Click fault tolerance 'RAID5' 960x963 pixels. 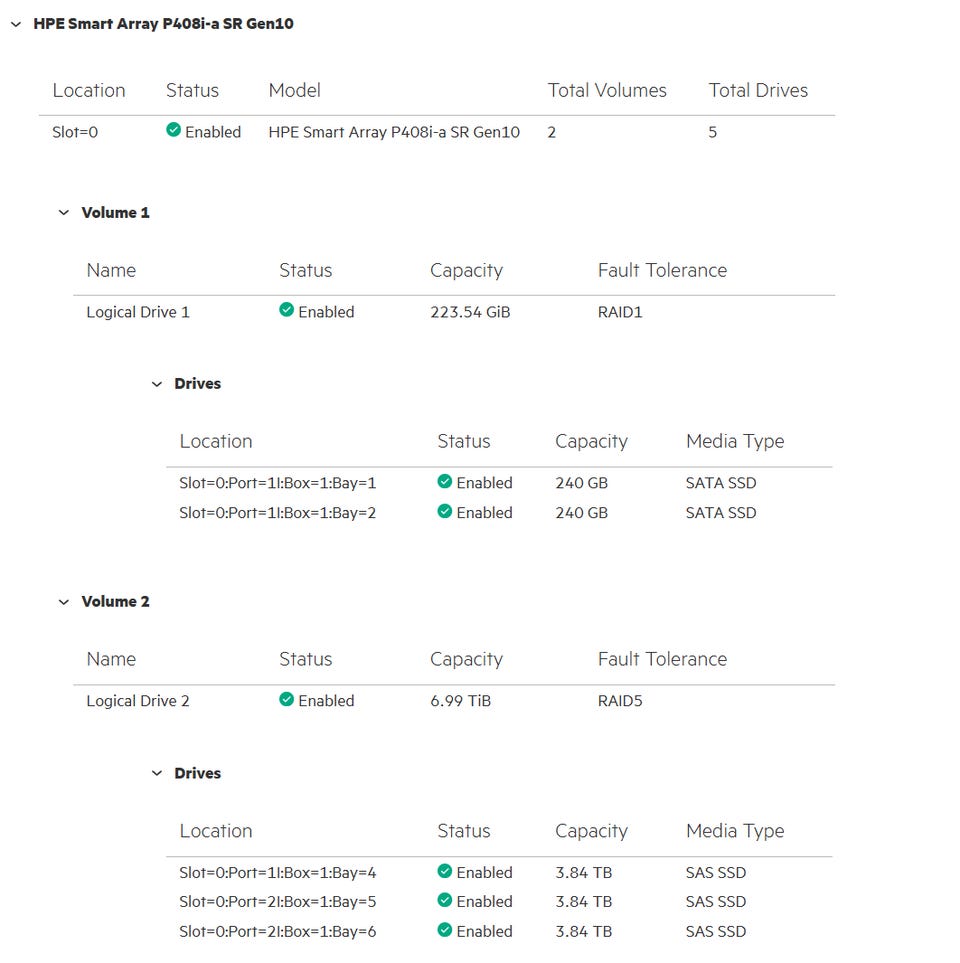(x=620, y=701)
